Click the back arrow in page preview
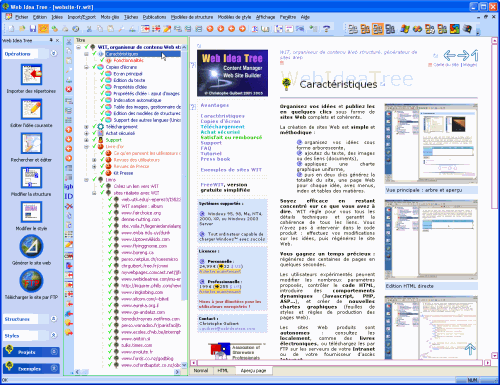The height and width of the screenshot is (385, 500). pos(450,55)
